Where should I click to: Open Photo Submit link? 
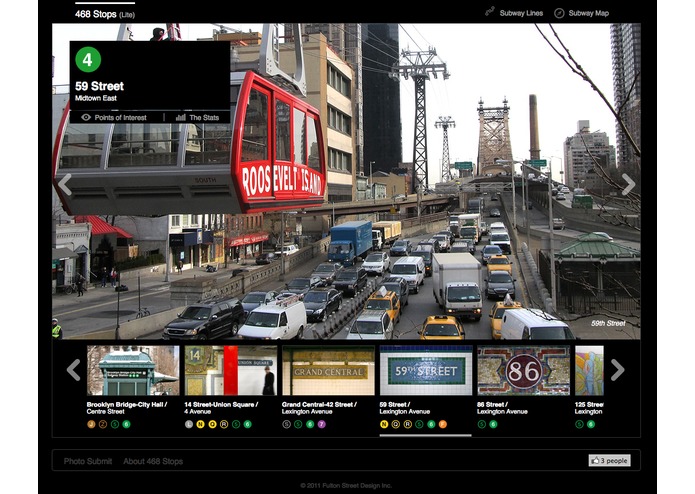(x=88, y=461)
